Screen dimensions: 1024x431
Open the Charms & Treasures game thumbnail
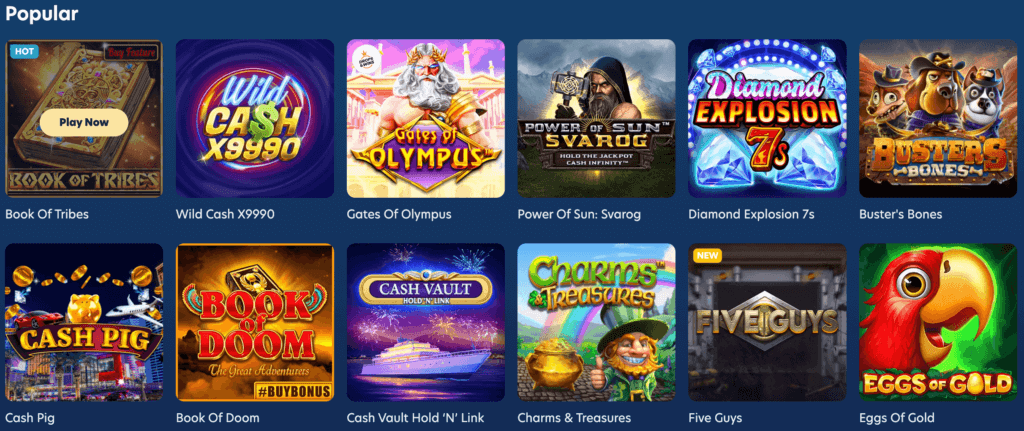tap(596, 323)
